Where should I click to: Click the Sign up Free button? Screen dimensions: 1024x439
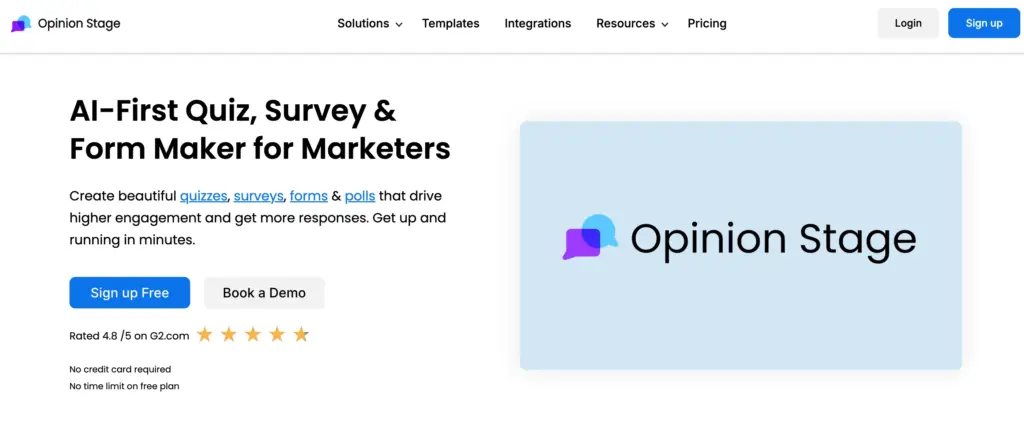(129, 293)
